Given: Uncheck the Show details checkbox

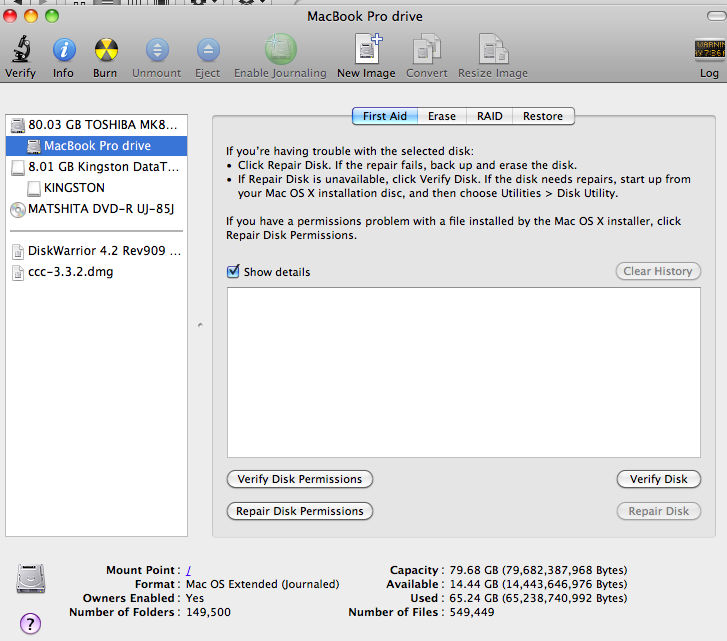Looking at the screenshot, I should [x=233, y=271].
